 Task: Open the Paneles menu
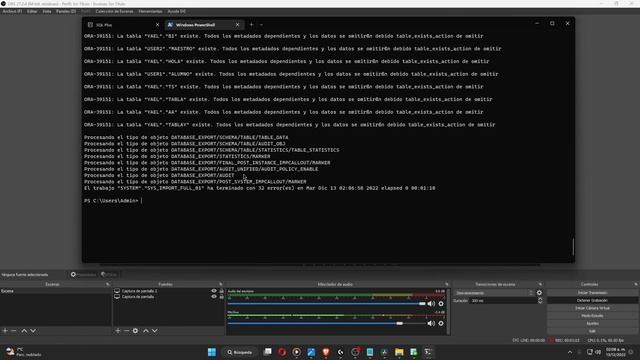pos(66,11)
